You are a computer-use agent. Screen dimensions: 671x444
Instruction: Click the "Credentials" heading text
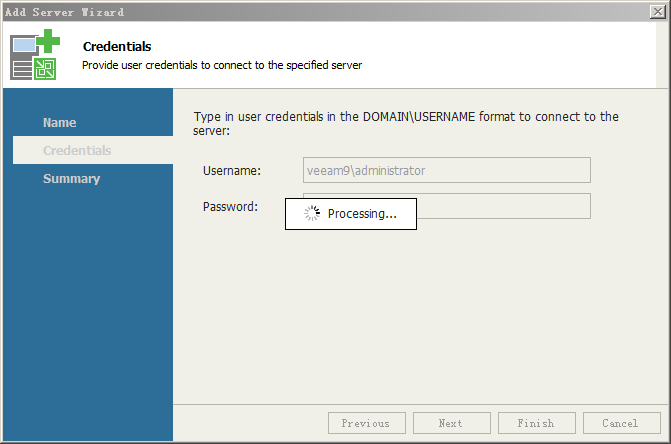pos(117,46)
